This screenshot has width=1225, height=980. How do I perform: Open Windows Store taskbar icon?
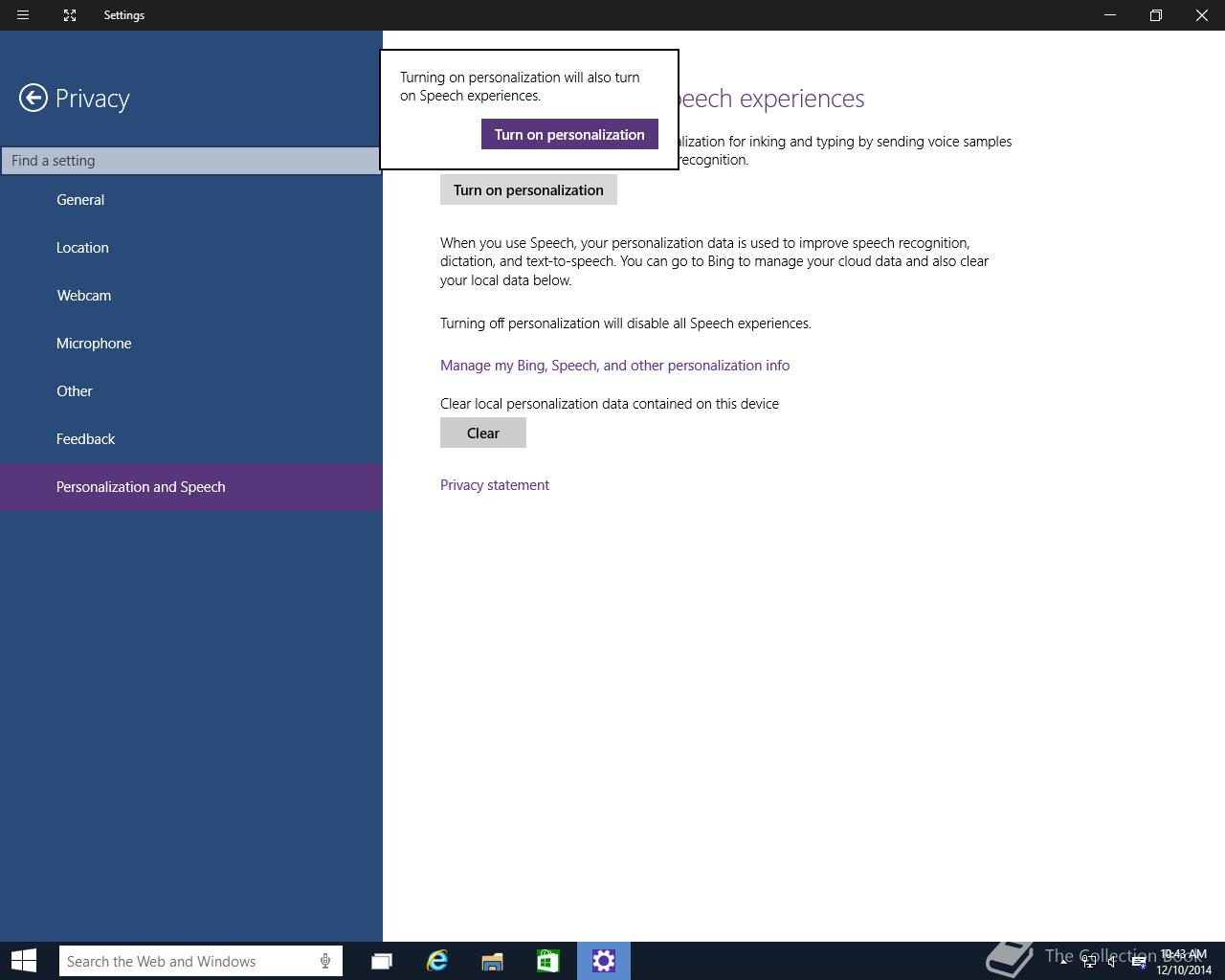[547, 961]
